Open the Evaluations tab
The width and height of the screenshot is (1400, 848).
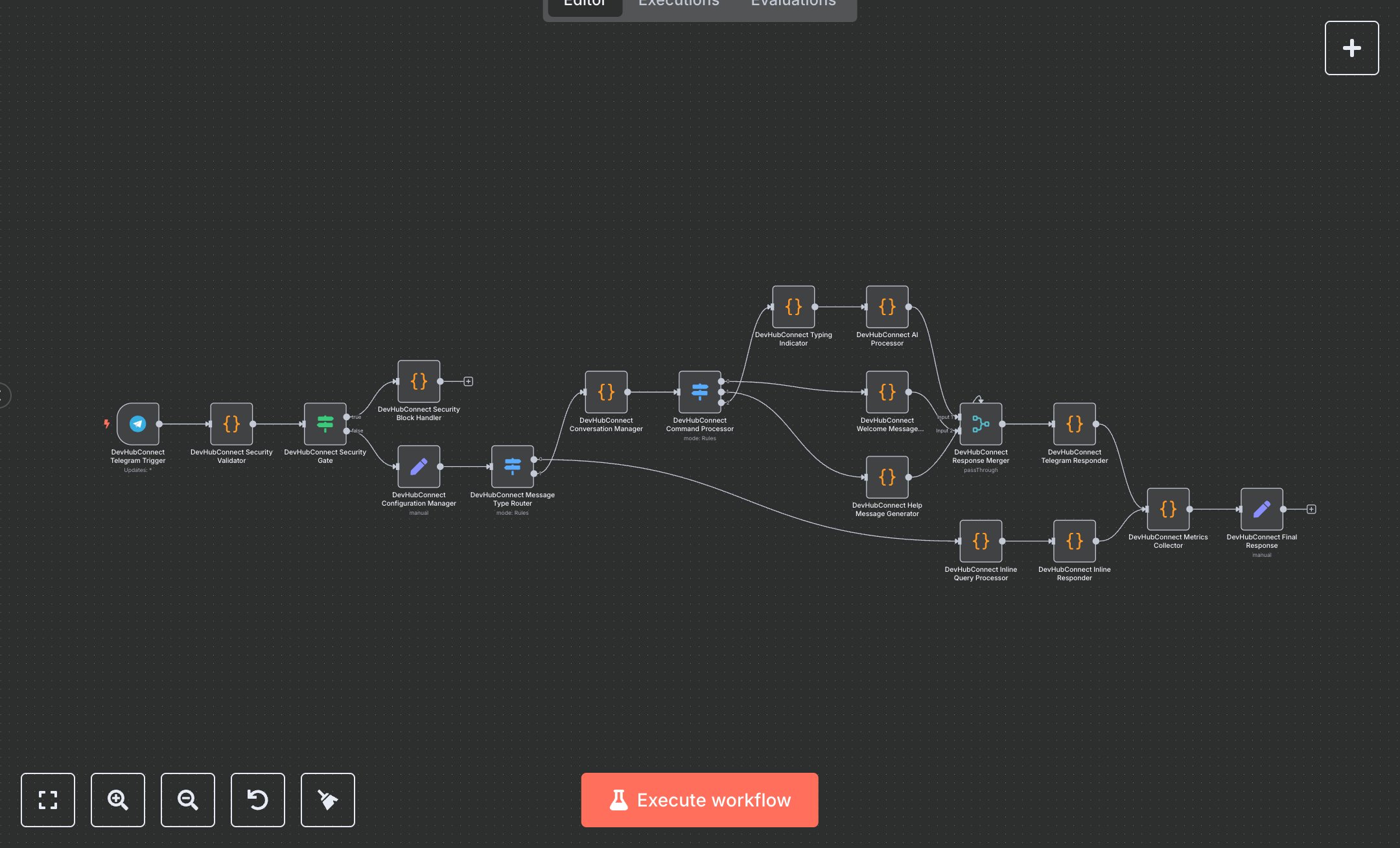point(793,4)
